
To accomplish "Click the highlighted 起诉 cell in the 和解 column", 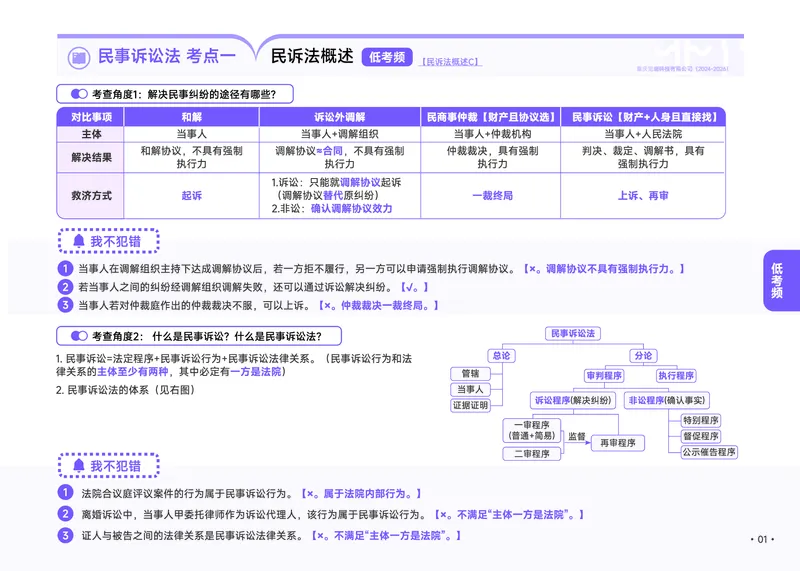I will click(191, 195).
